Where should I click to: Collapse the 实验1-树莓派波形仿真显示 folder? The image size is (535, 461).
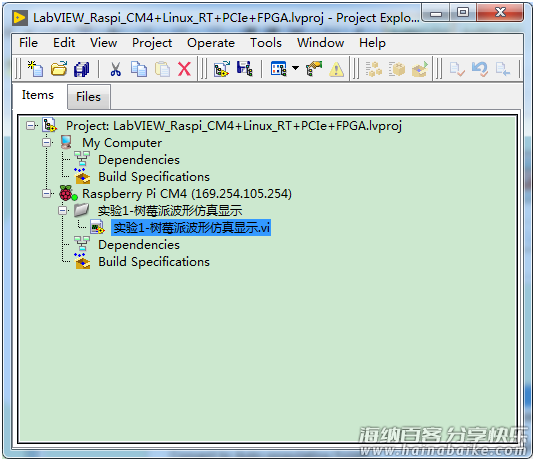(x=62, y=211)
